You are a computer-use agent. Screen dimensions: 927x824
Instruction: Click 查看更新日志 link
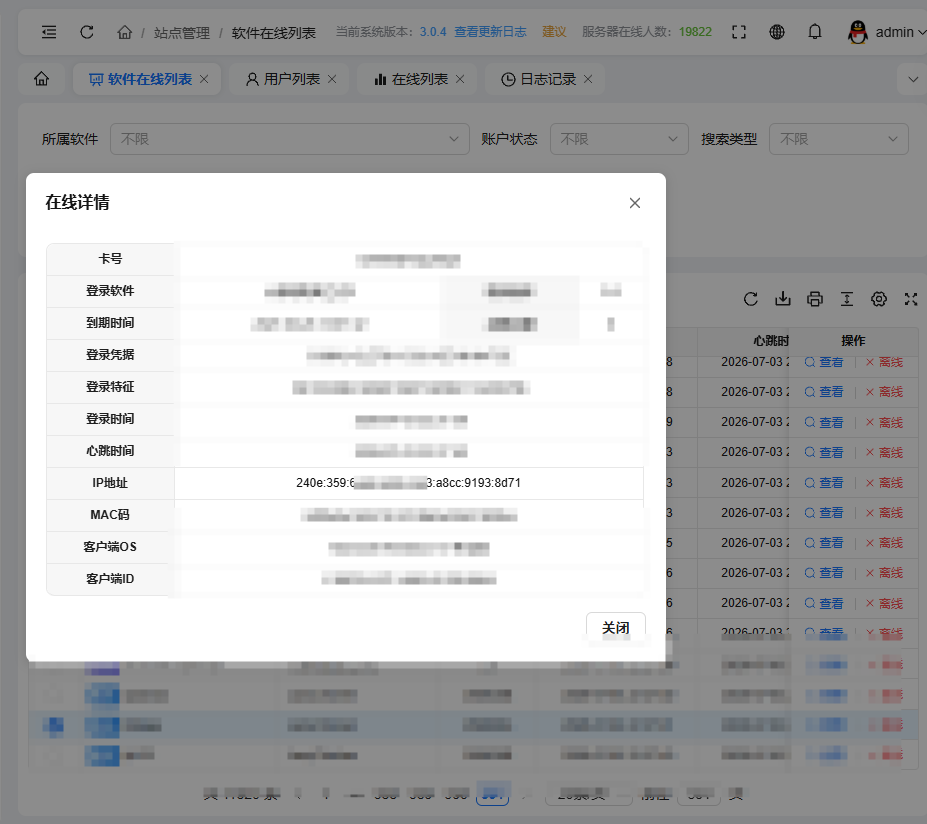pyautogui.click(x=490, y=32)
